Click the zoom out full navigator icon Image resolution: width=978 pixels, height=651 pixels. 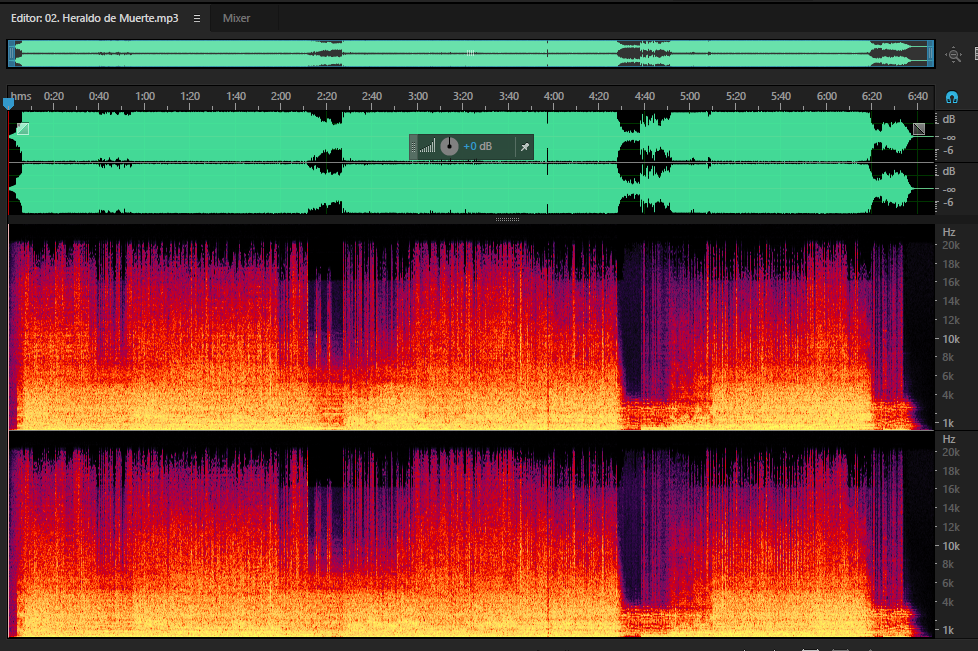pyautogui.click(x=954, y=55)
